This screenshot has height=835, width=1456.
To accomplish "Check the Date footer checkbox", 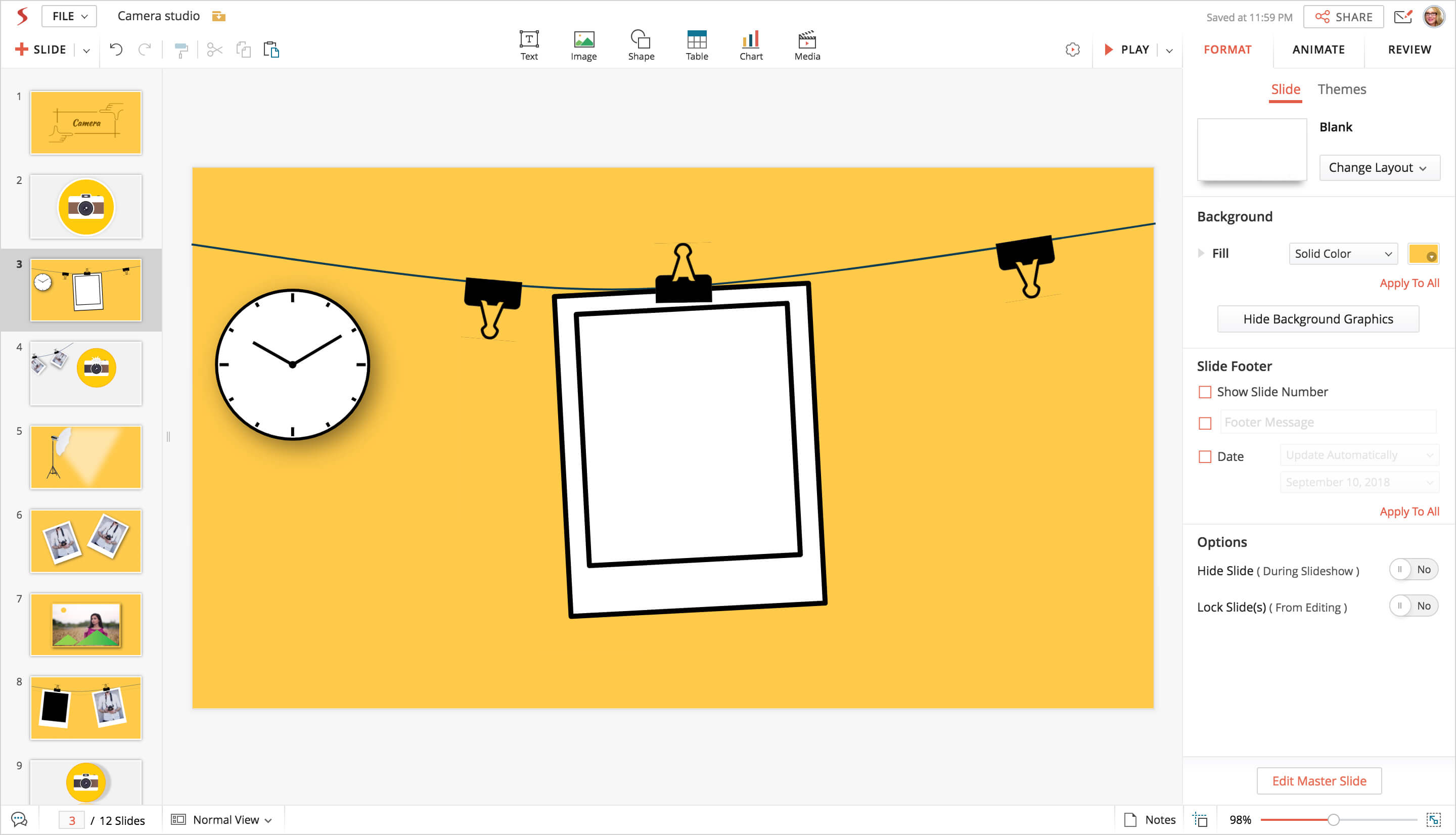I will 1205,457.
